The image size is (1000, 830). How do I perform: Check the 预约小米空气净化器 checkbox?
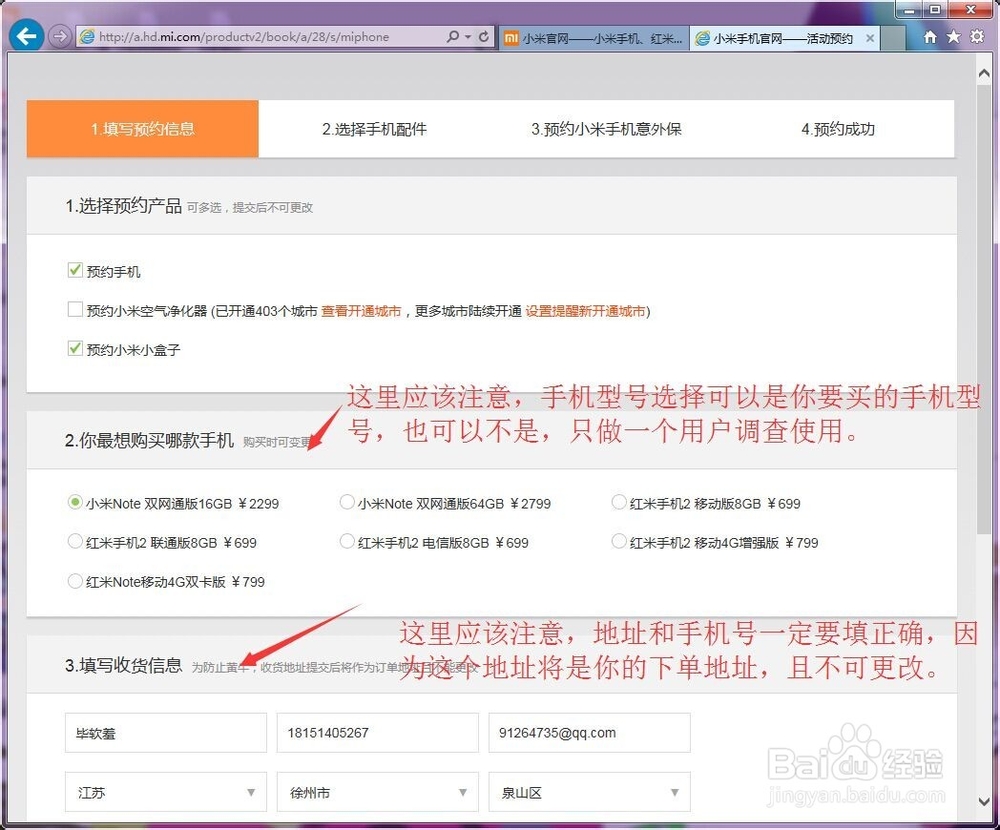tap(75, 309)
